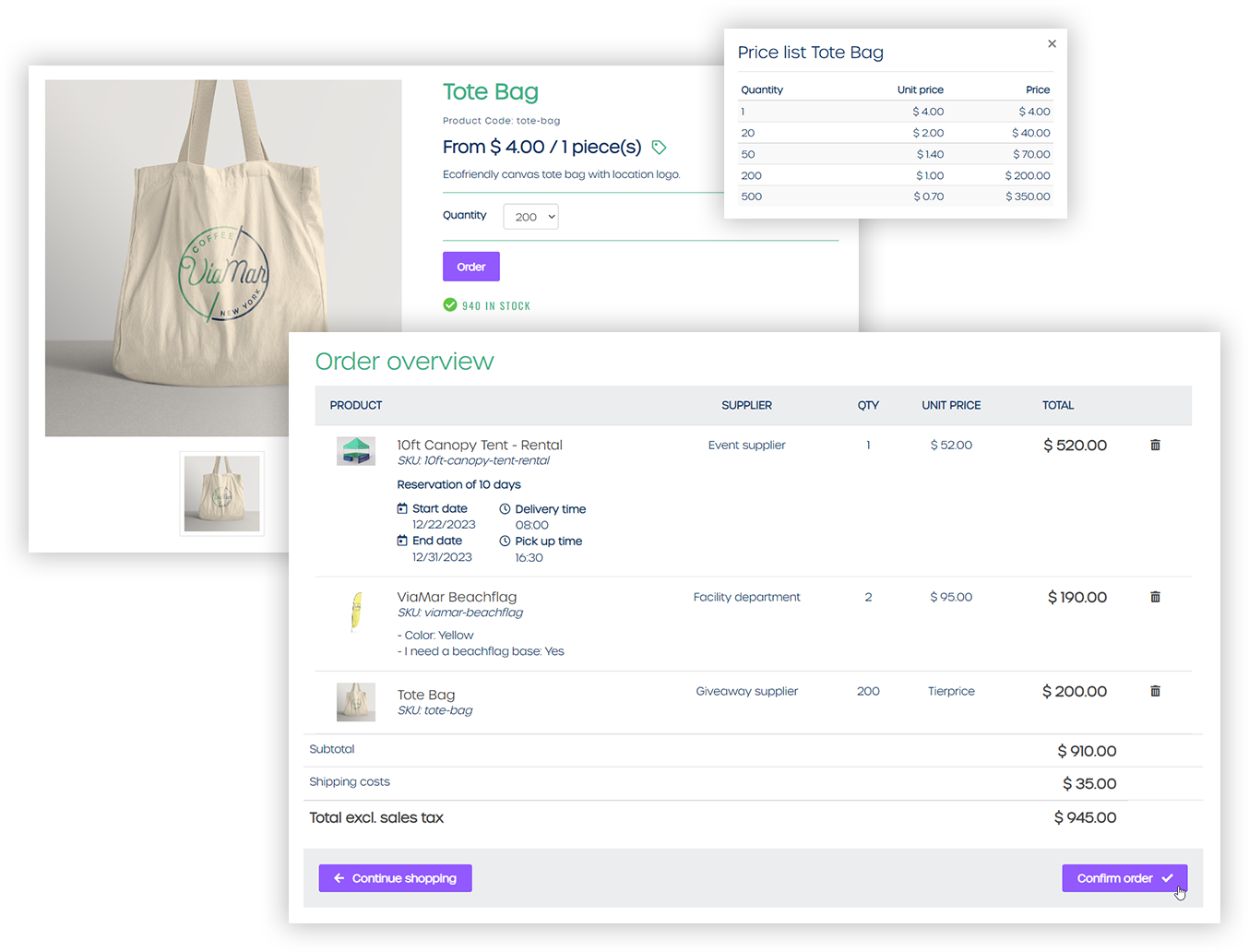The width and height of the screenshot is (1249, 952).
Task: Delete the 10ft Canopy Tent row
Action: [x=1155, y=445]
